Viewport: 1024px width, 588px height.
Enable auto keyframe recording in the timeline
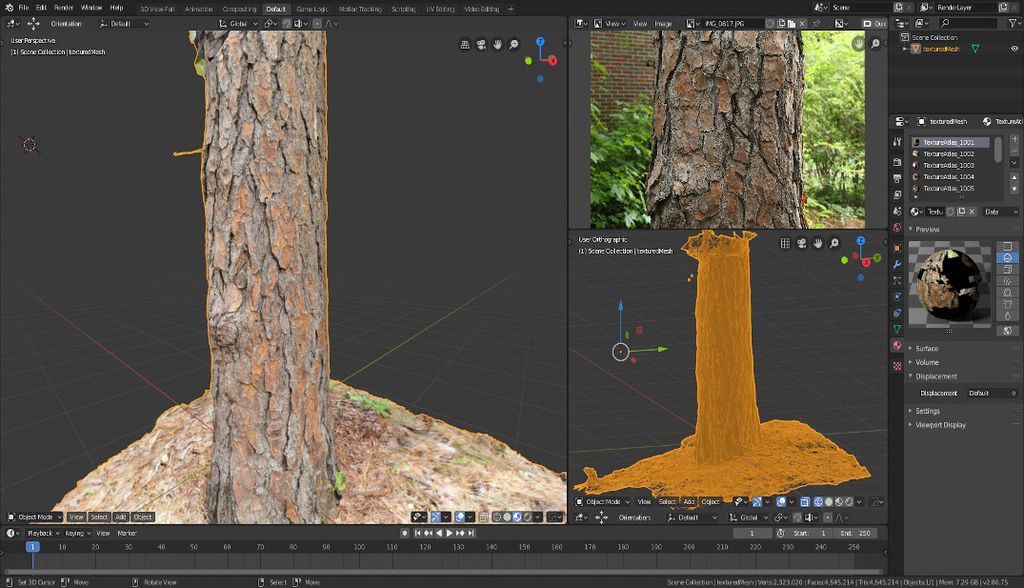click(x=406, y=533)
